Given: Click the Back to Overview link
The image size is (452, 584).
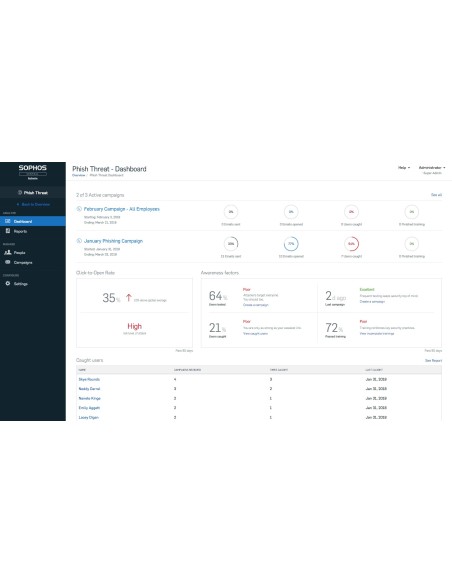Looking at the screenshot, I should (34, 204).
